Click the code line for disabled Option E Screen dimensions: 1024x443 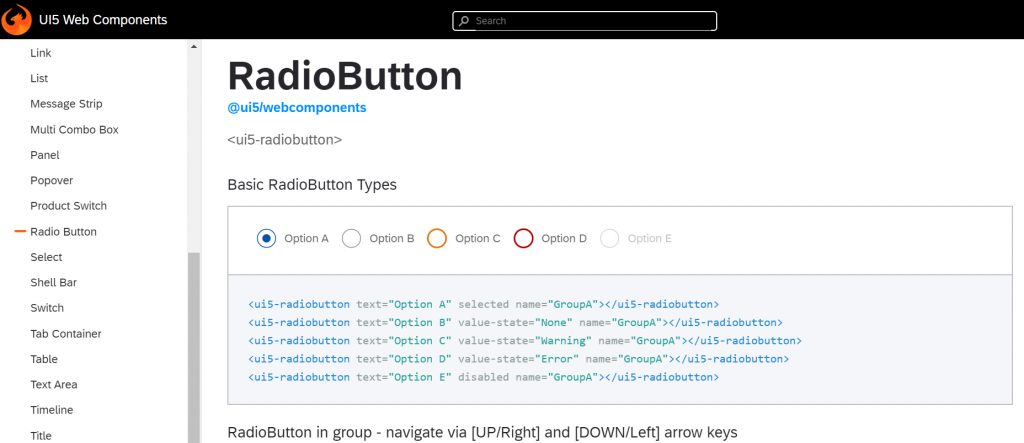[x=484, y=378]
